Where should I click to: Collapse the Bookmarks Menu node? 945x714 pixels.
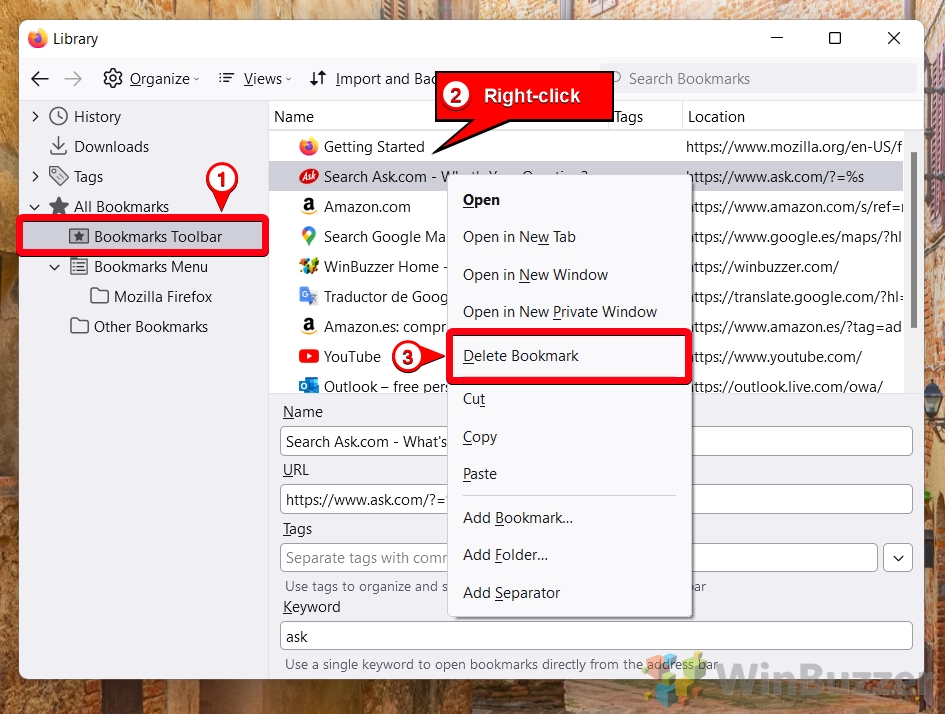[x=55, y=267]
